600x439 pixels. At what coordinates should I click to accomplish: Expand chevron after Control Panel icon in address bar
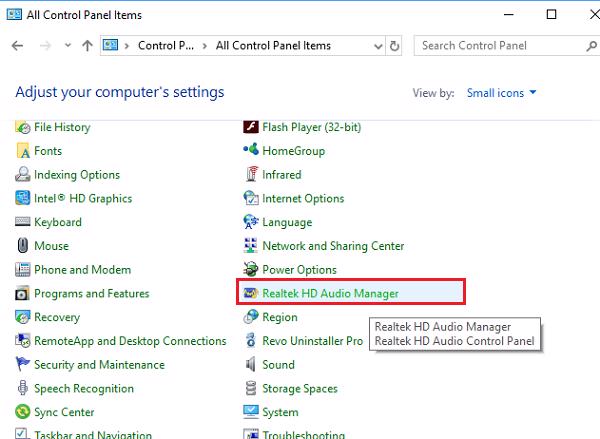[127, 46]
